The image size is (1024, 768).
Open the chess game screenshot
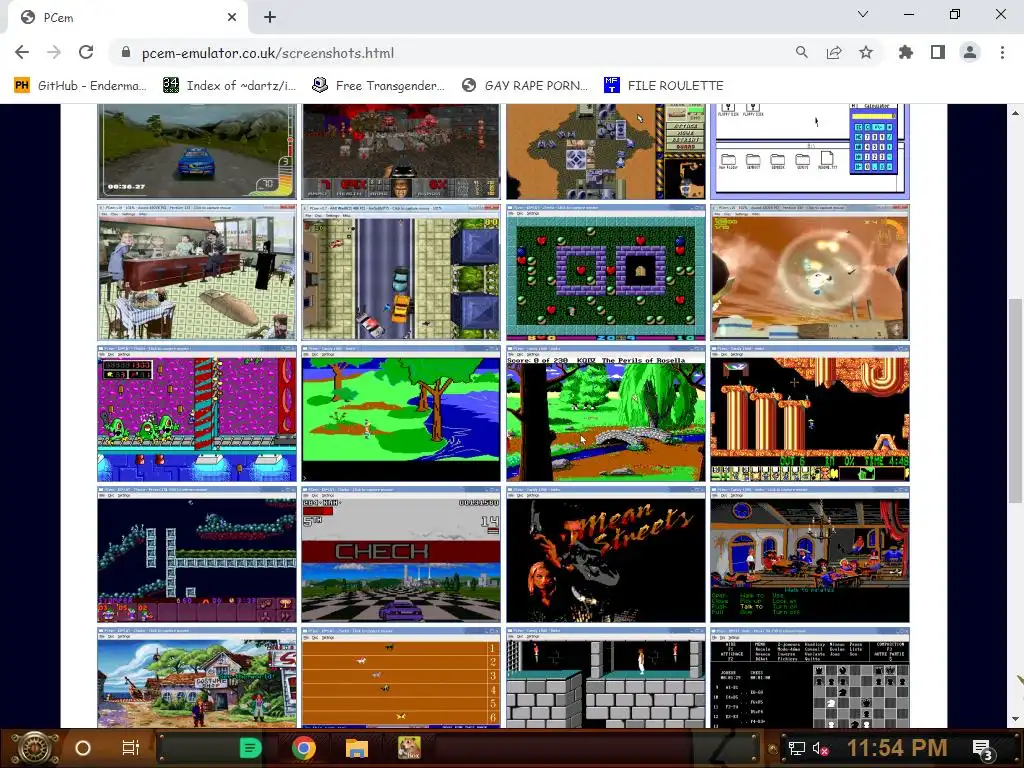[x=810, y=678]
